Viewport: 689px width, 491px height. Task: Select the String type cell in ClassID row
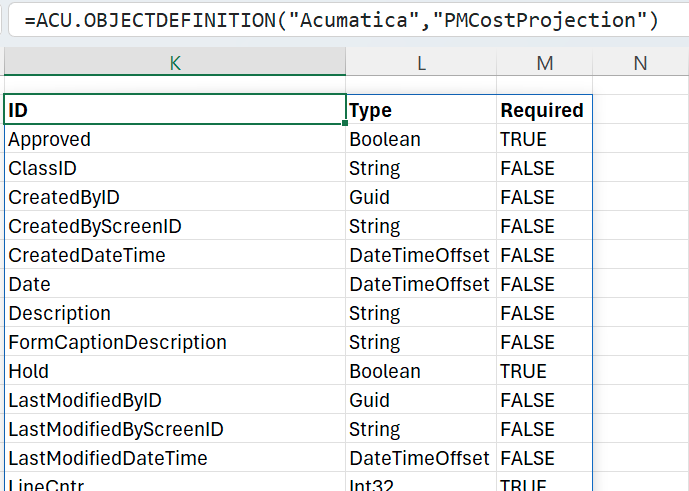click(421, 168)
